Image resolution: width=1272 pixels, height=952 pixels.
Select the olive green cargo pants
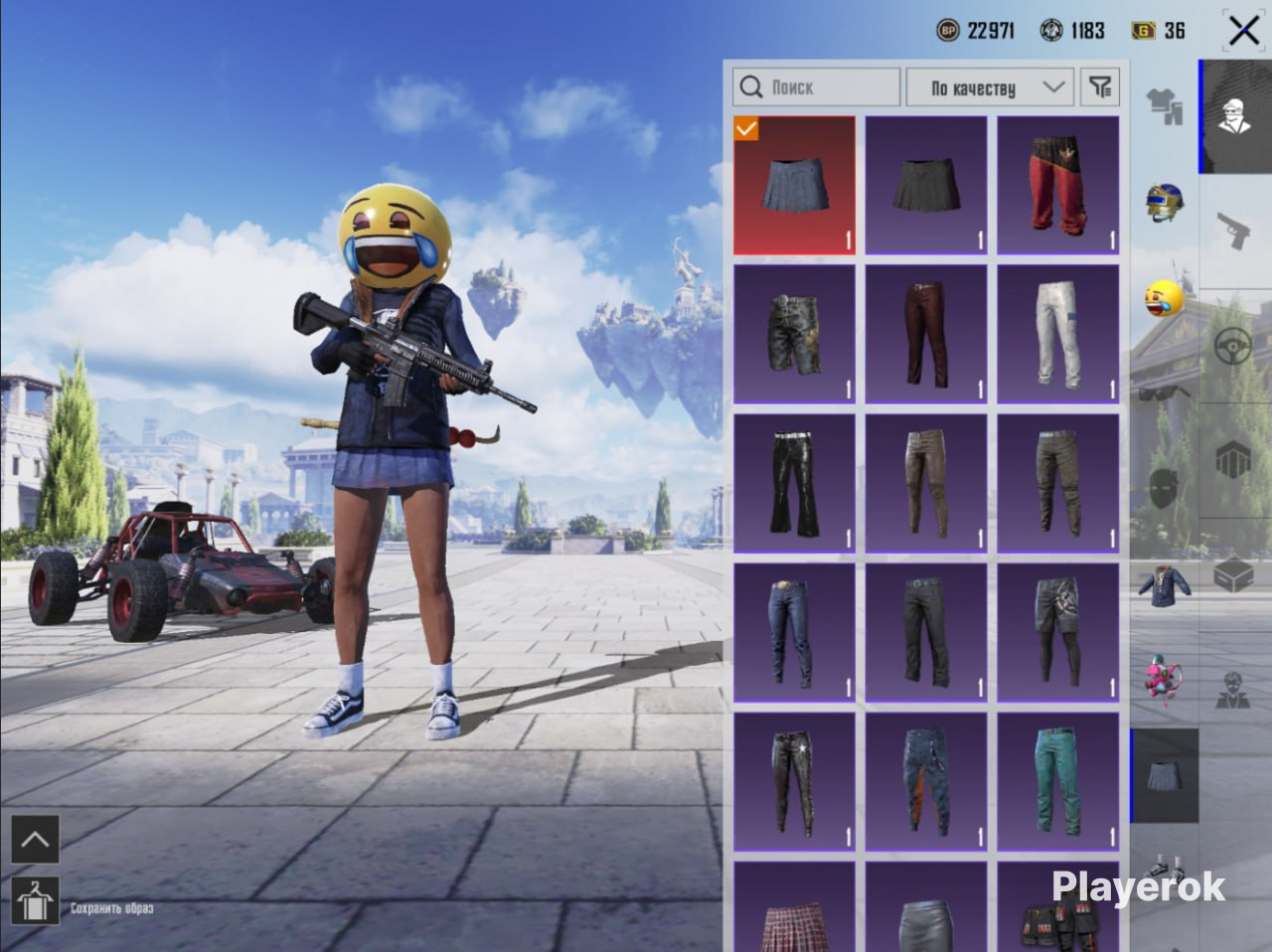point(1058,483)
